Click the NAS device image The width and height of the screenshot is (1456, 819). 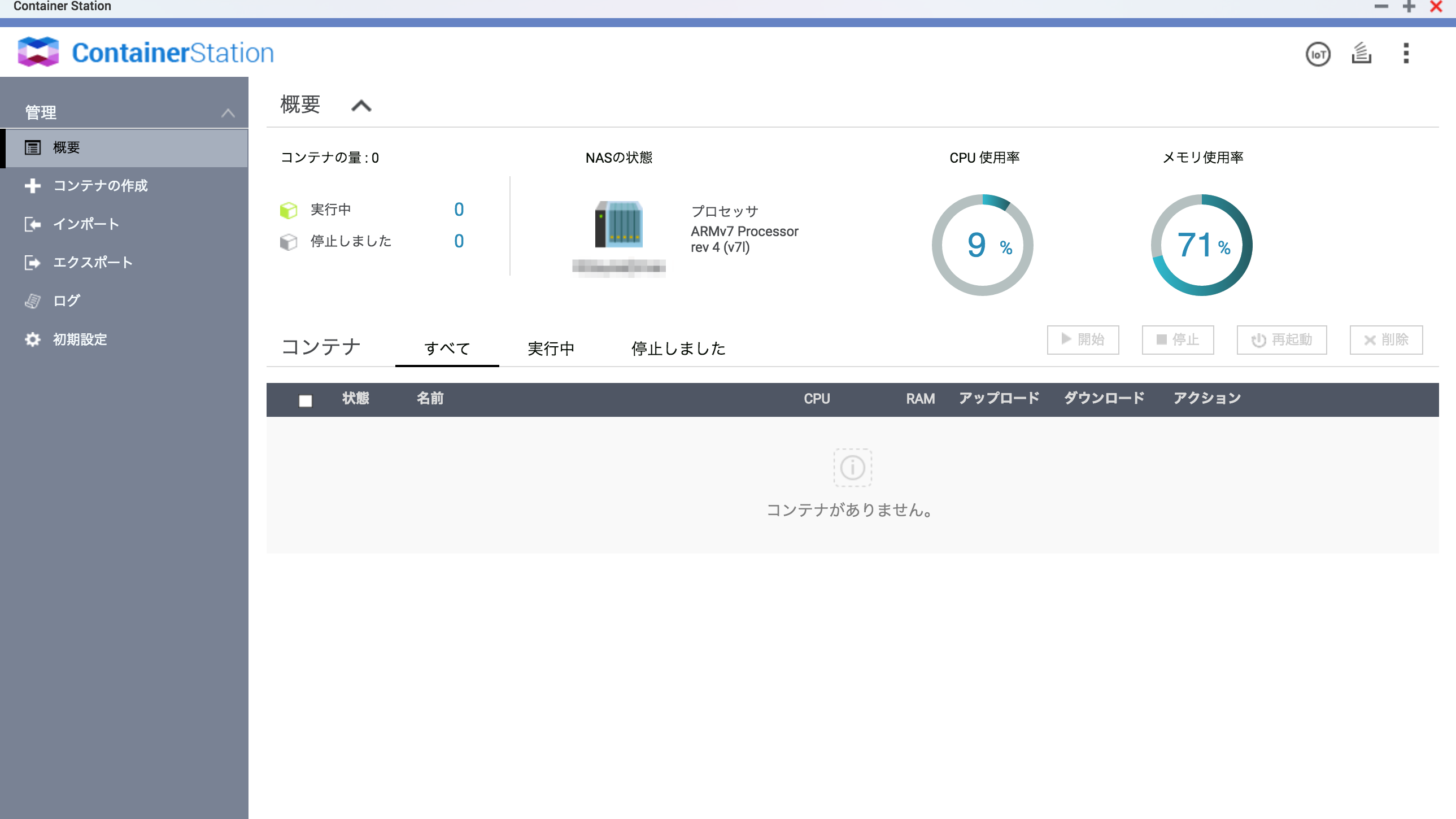click(x=618, y=224)
